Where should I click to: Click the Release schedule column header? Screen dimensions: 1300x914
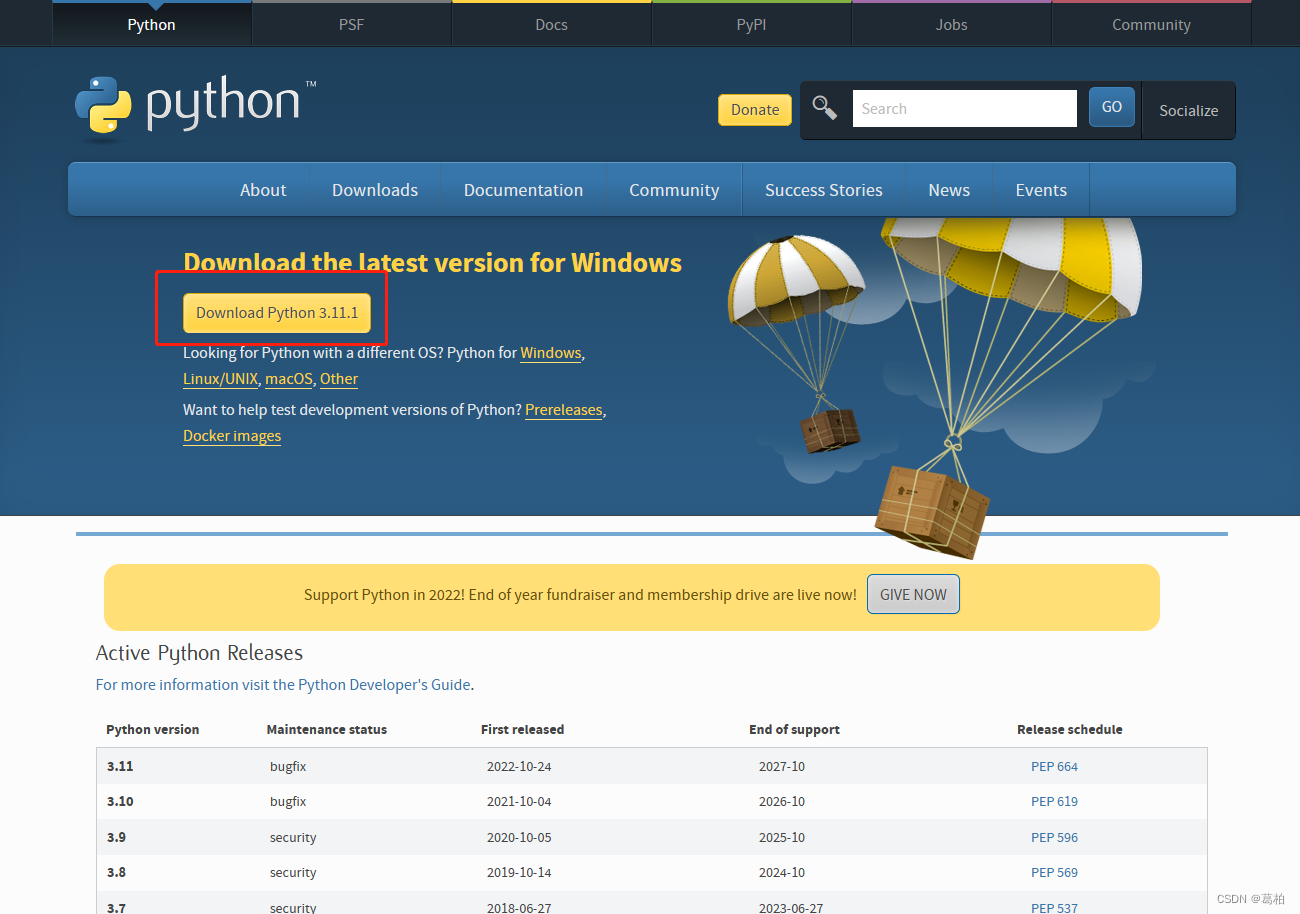click(1070, 730)
